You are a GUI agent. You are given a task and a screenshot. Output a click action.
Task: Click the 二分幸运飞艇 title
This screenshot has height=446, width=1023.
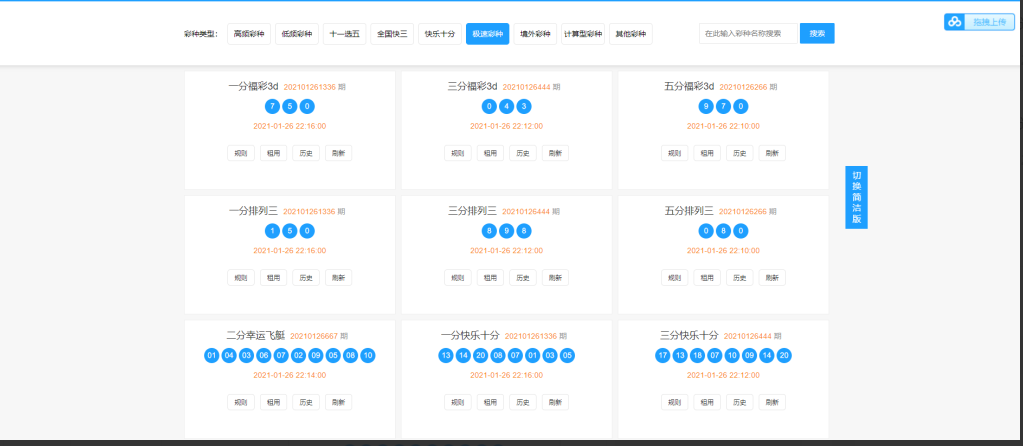pyautogui.click(x=256, y=335)
